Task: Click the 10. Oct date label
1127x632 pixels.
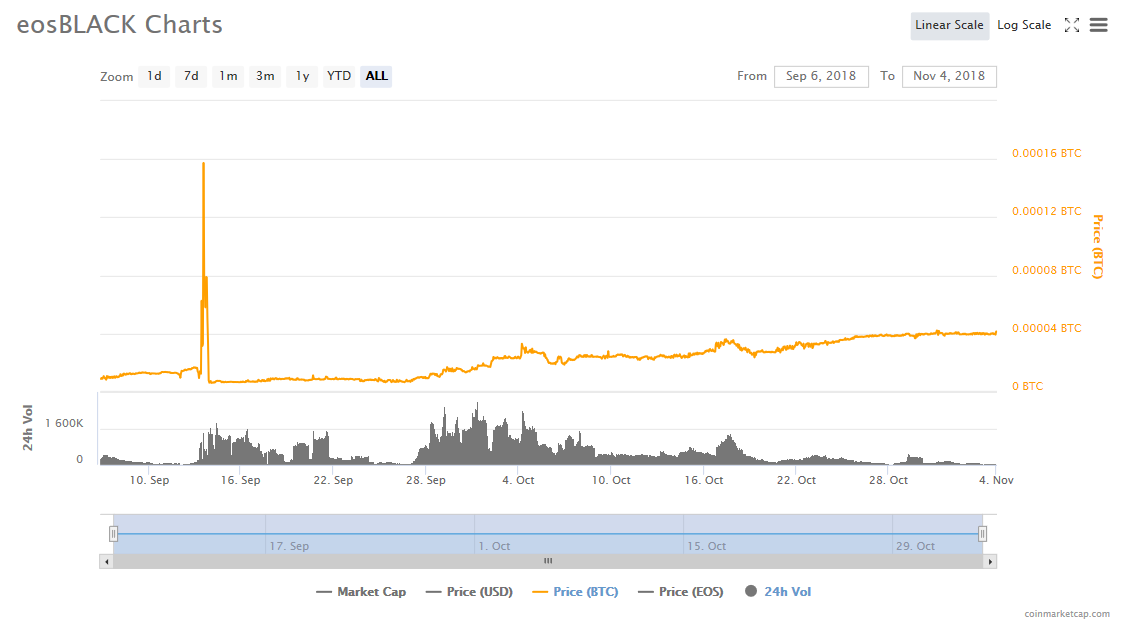Action: pyautogui.click(x=611, y=480)
